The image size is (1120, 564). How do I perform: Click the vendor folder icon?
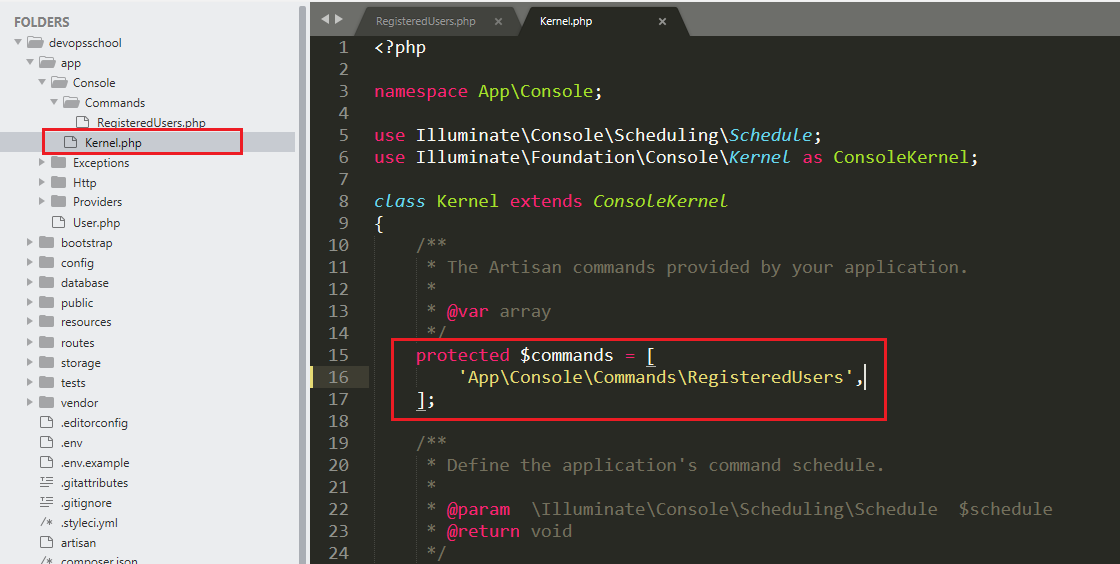(x=46, y=403)
